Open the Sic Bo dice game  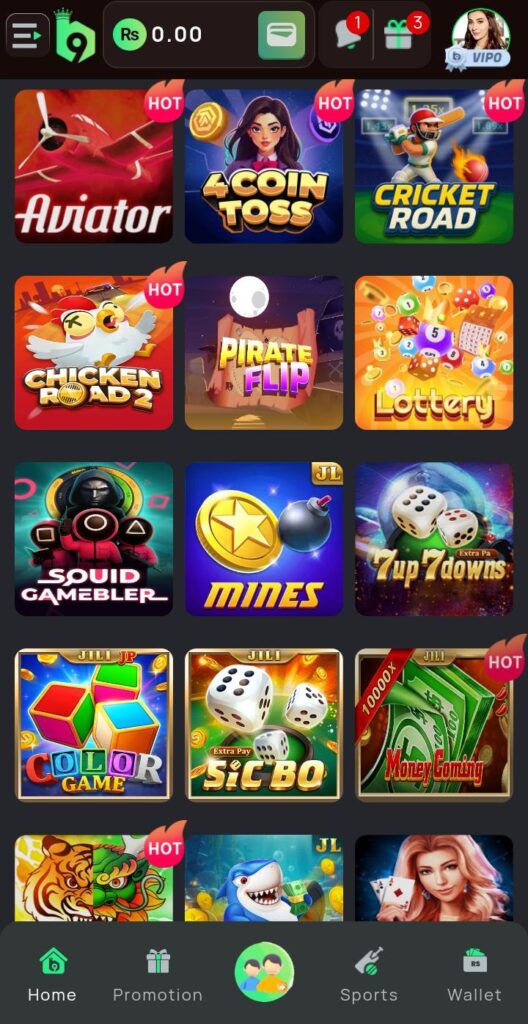264,725
